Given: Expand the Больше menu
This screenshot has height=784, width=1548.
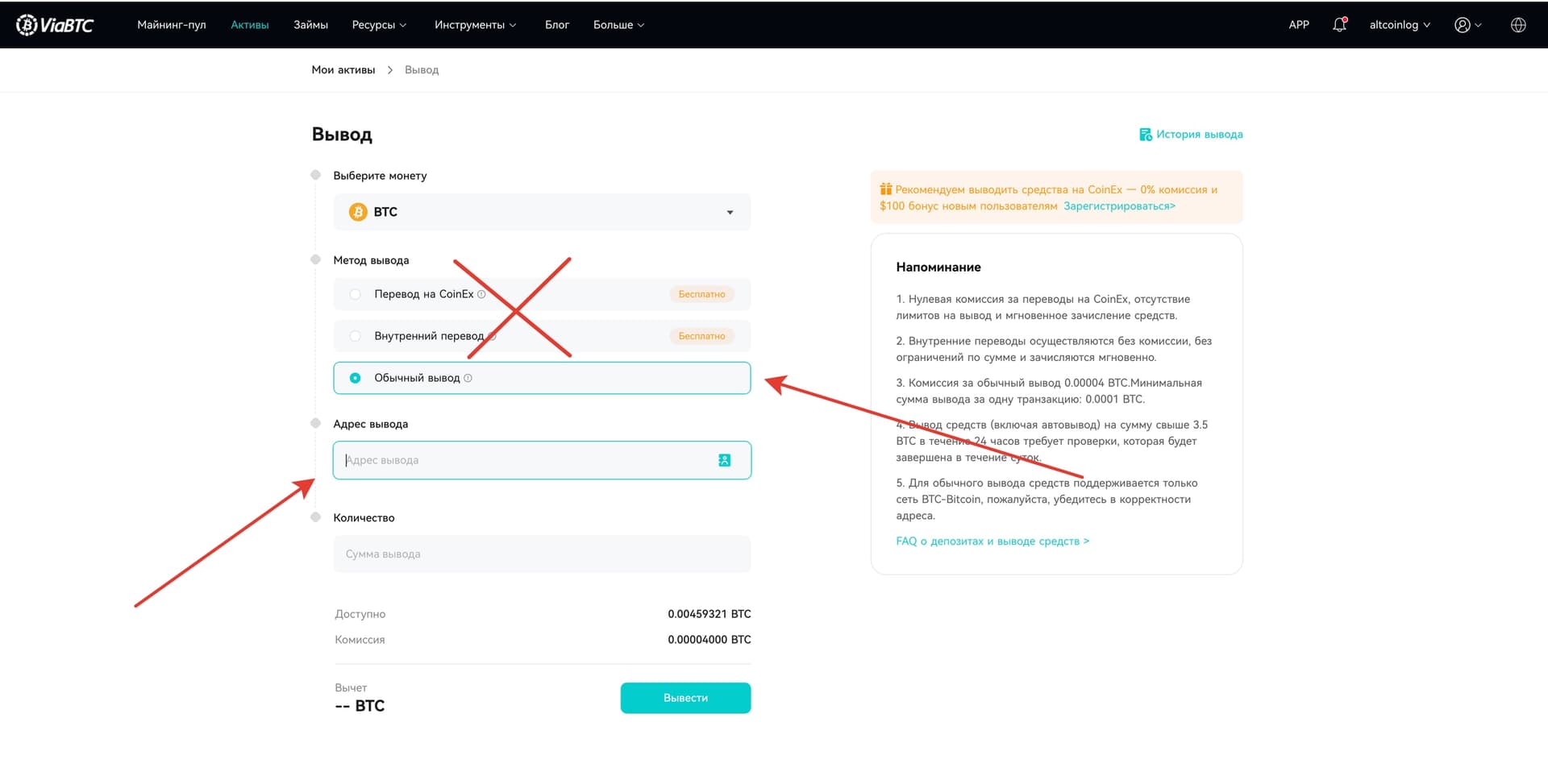Looking at the screenshot, I should coord(618,25).
